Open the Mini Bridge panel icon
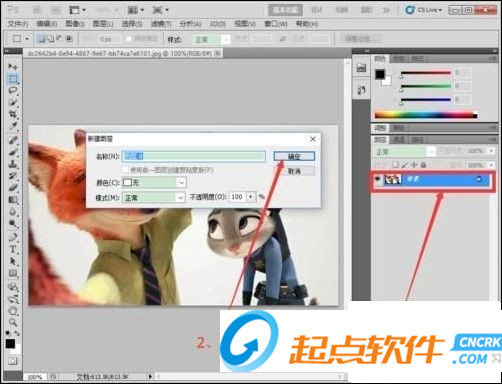 pyautogui.click(x=361, y=68)
